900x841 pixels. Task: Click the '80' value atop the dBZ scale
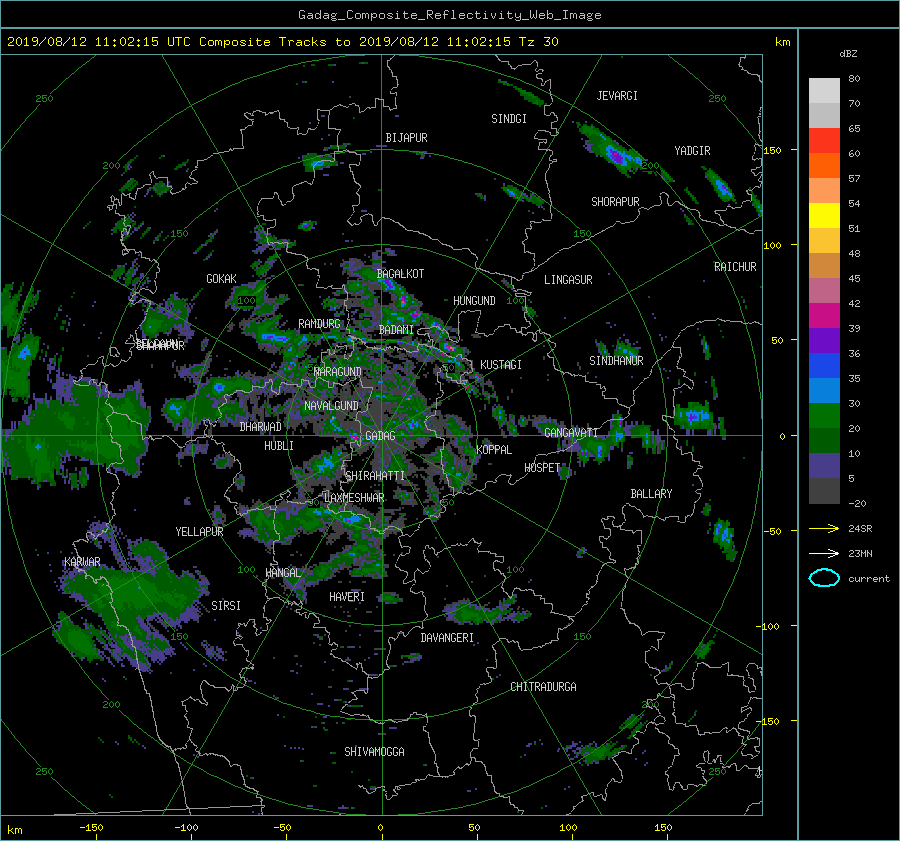[854, 79]
